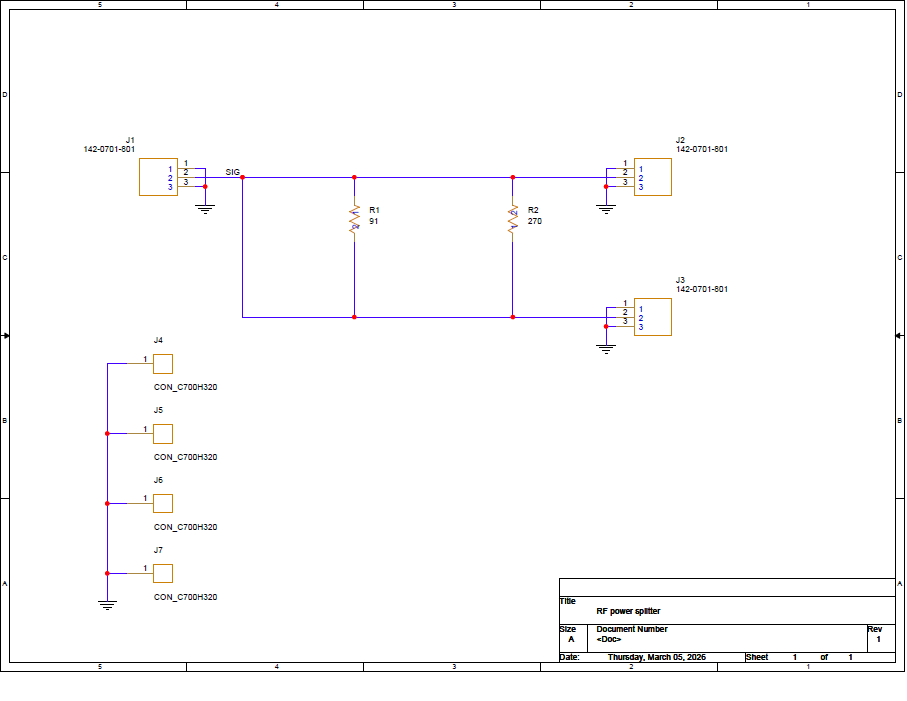Click the ground symbol below J1

point(205,209)
